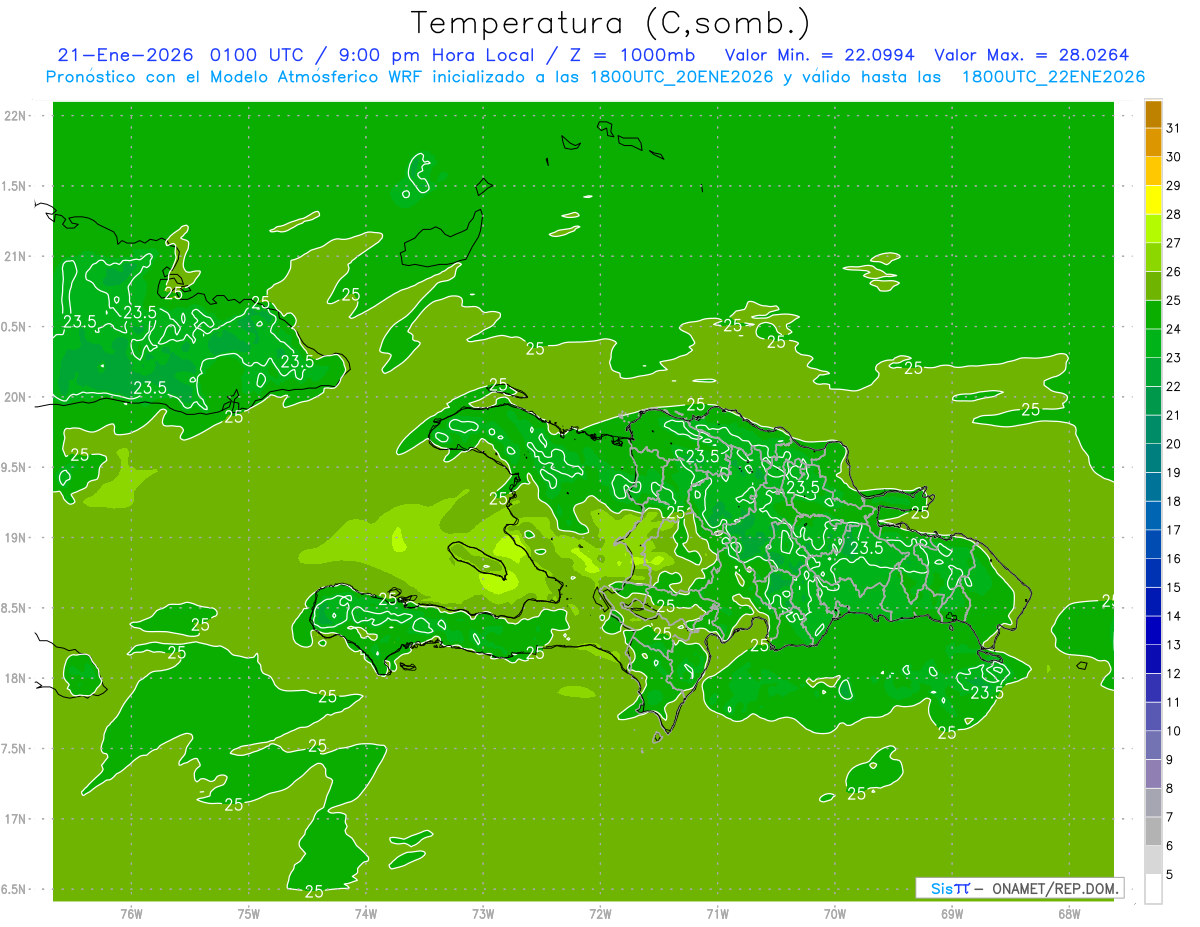Click the title 'Temperatura (C,somb.)'

(611, 23)
